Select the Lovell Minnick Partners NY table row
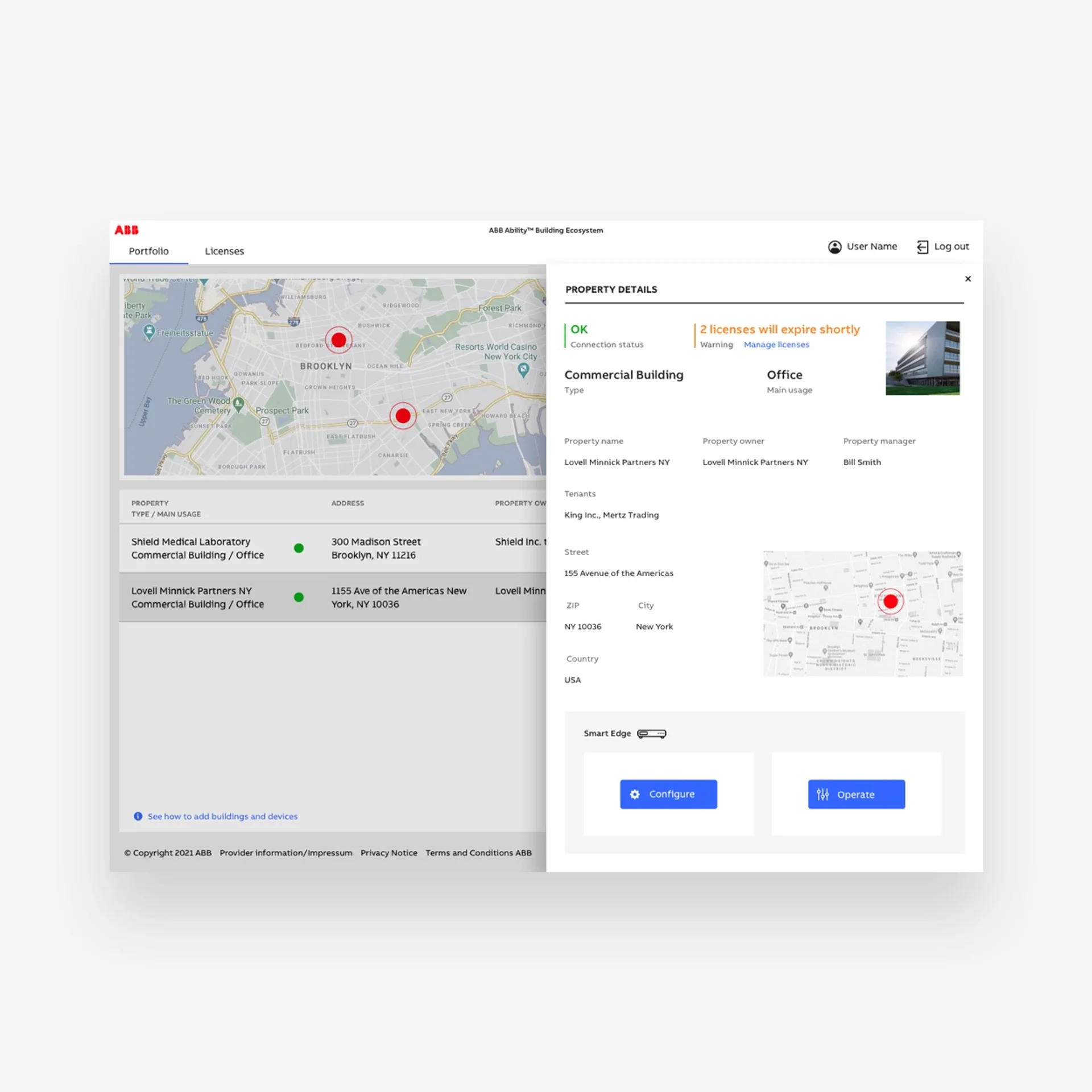Image resolution: width=1092 pixels, height=1092 pixels. (x=333, y=597)
